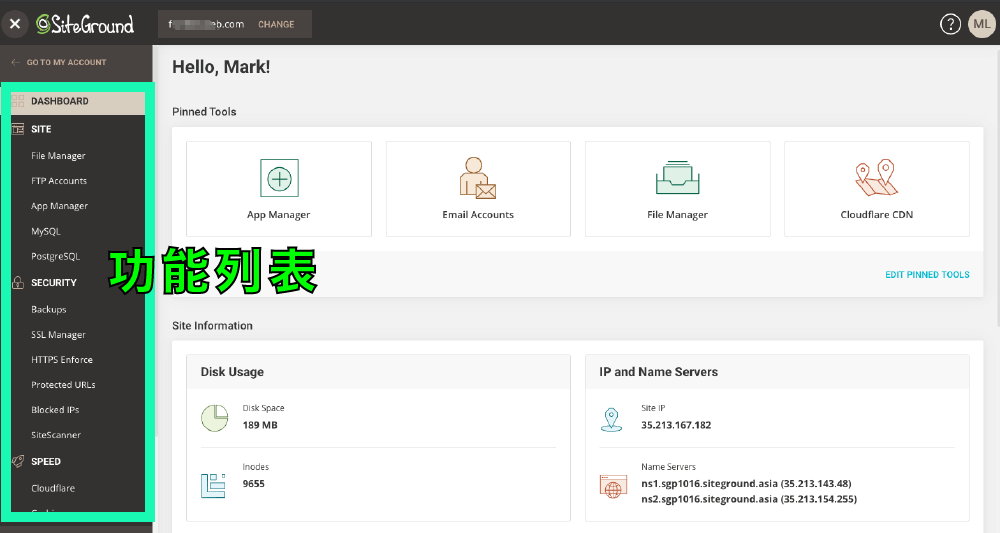Open MySQL in the sidebar

pyautogui.click(x=46, y=231)
